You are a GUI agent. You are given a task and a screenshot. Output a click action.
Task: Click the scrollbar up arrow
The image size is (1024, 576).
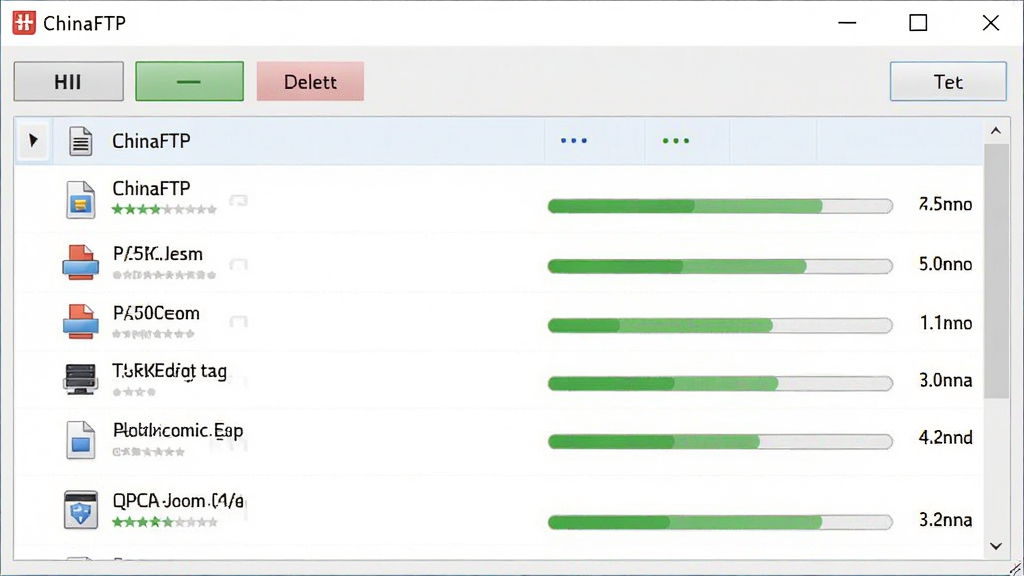[x=996, y=131]
